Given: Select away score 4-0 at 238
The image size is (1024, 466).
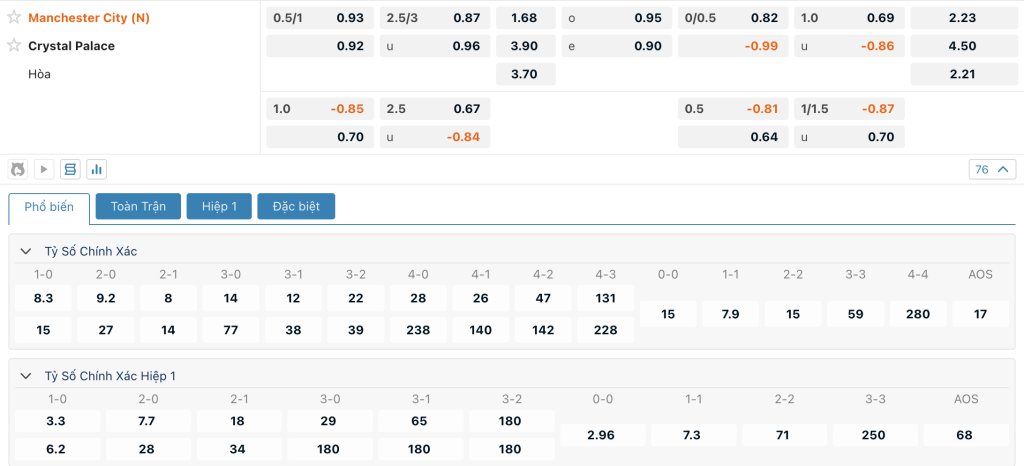Looking at the screenshot, I should point(419,330).
